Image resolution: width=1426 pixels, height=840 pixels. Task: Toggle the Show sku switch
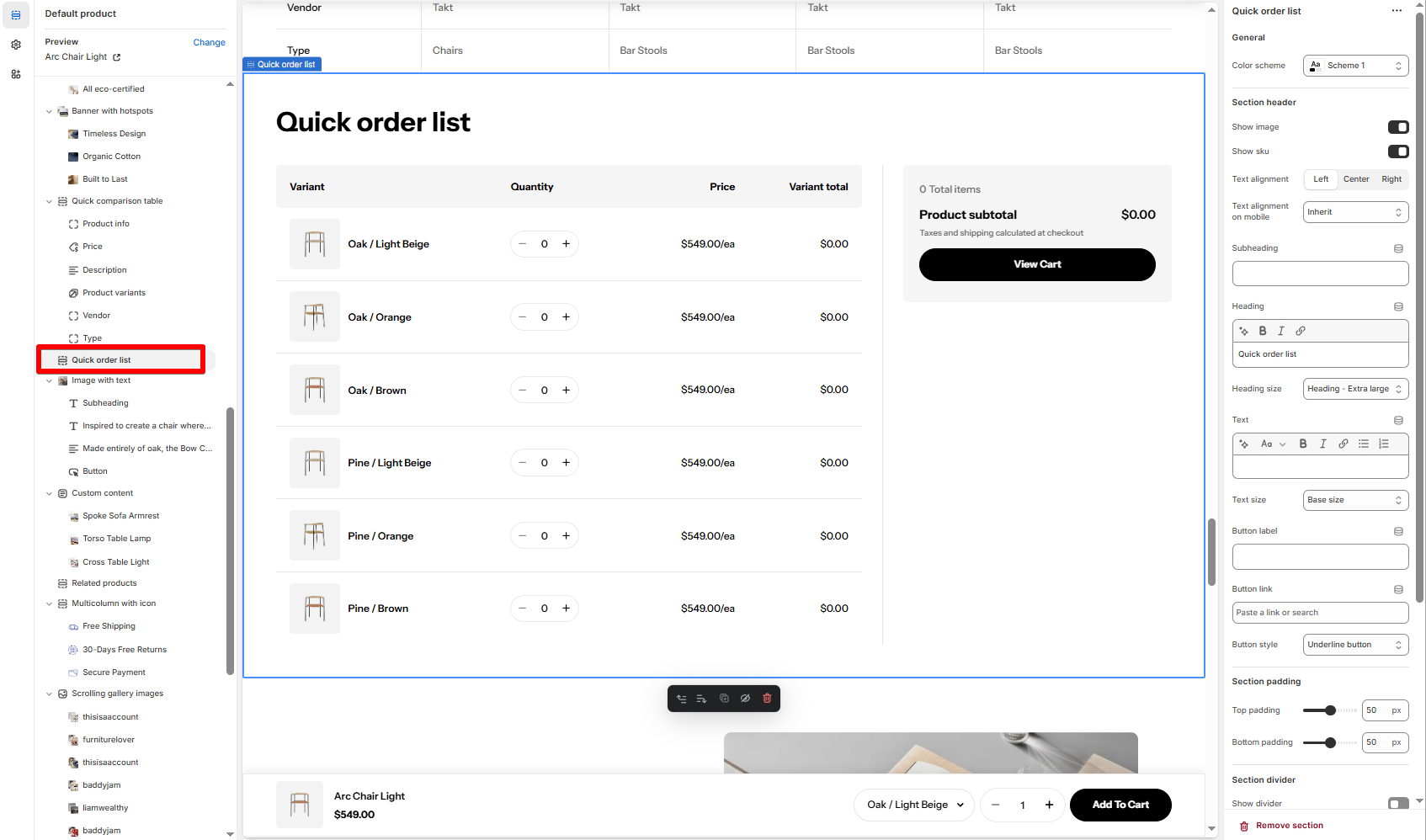pyautogui.click(x=1398, y=152)
